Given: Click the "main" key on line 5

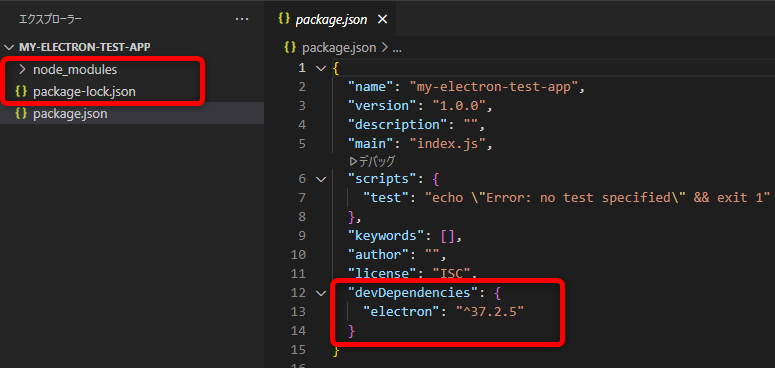Looking at the screenshot, I should 371,144.
